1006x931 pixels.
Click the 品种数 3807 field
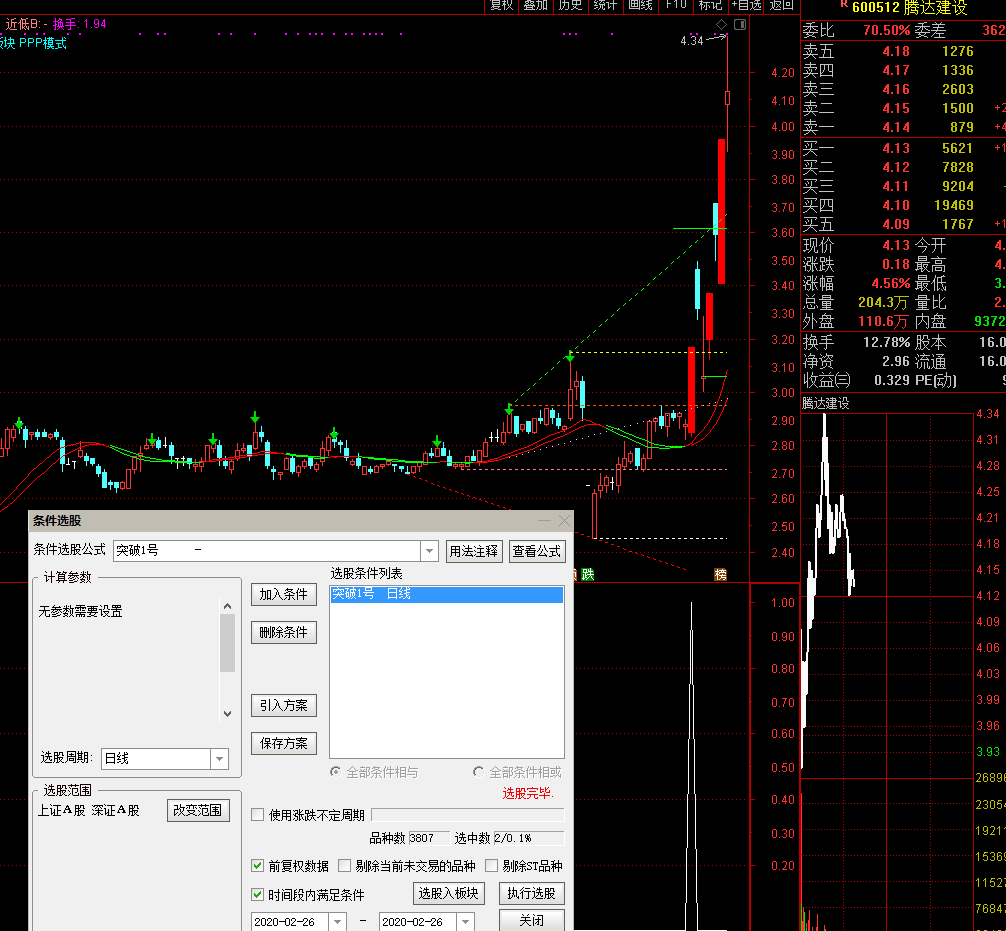click(x=429, y=838)
